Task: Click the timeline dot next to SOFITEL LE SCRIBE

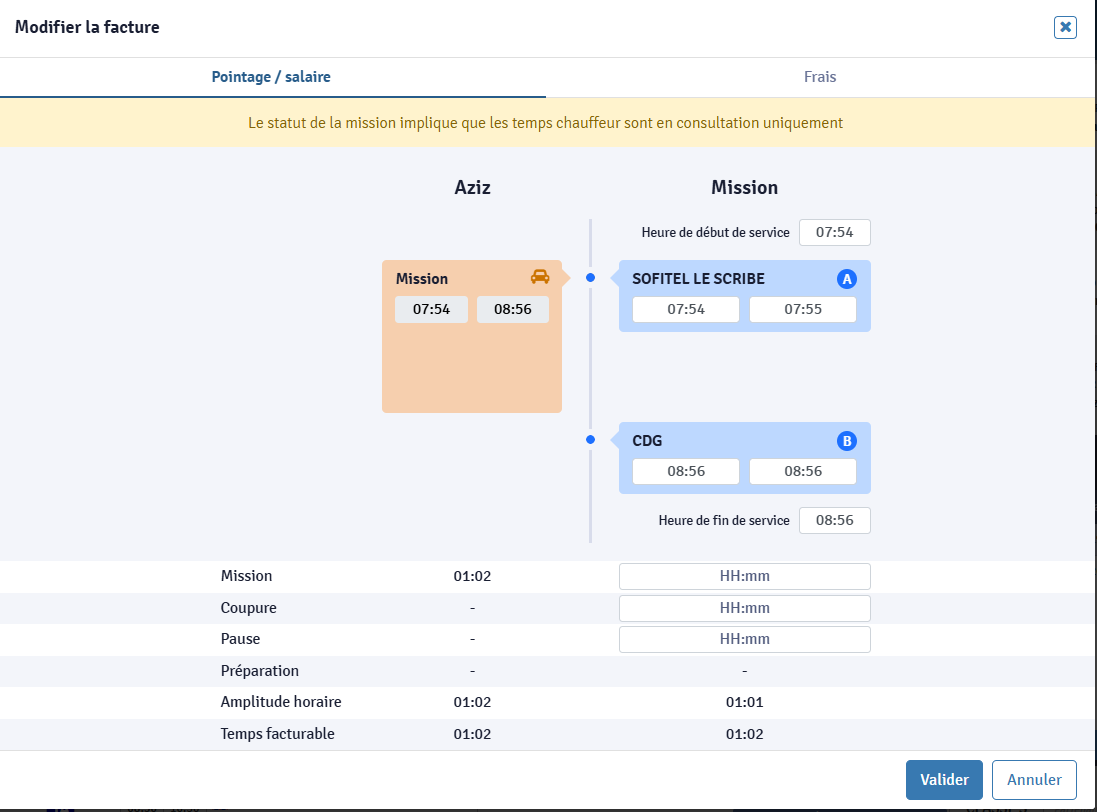Action: point(590,278)
